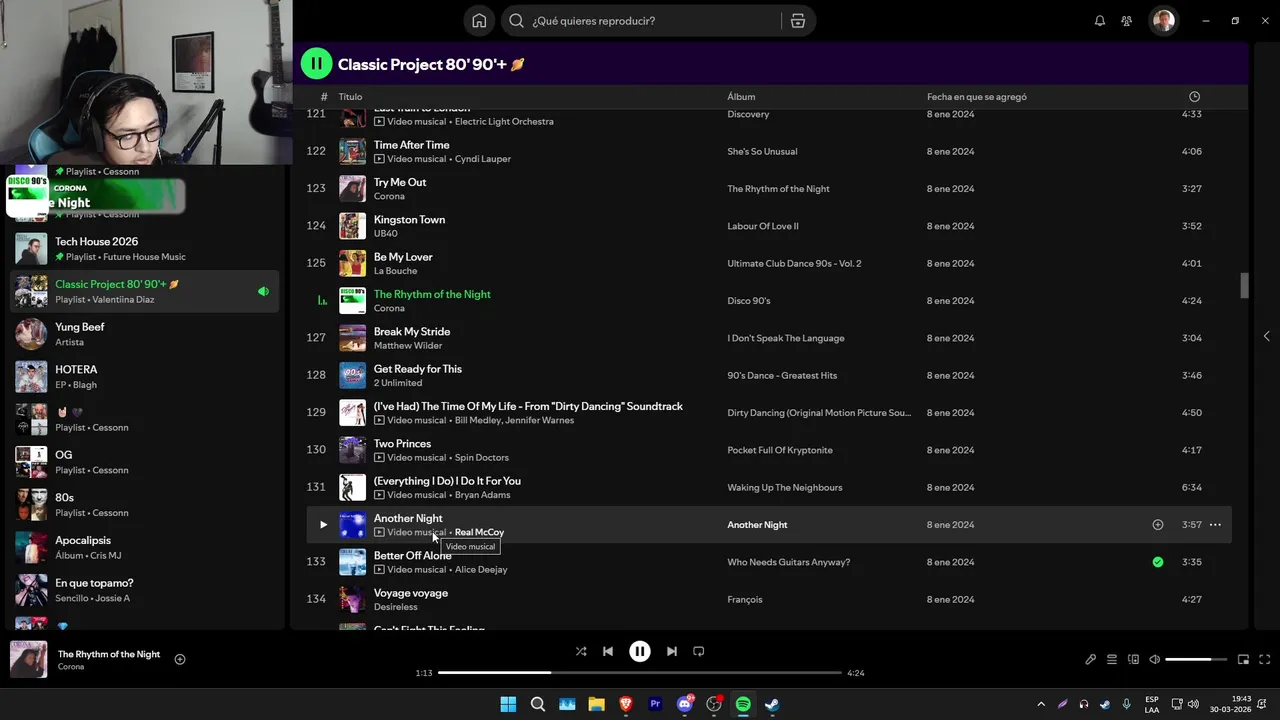Show hidden system tray icons chevron
This screenshot has width=1280, height=720.
click(x=1041, y=704)
